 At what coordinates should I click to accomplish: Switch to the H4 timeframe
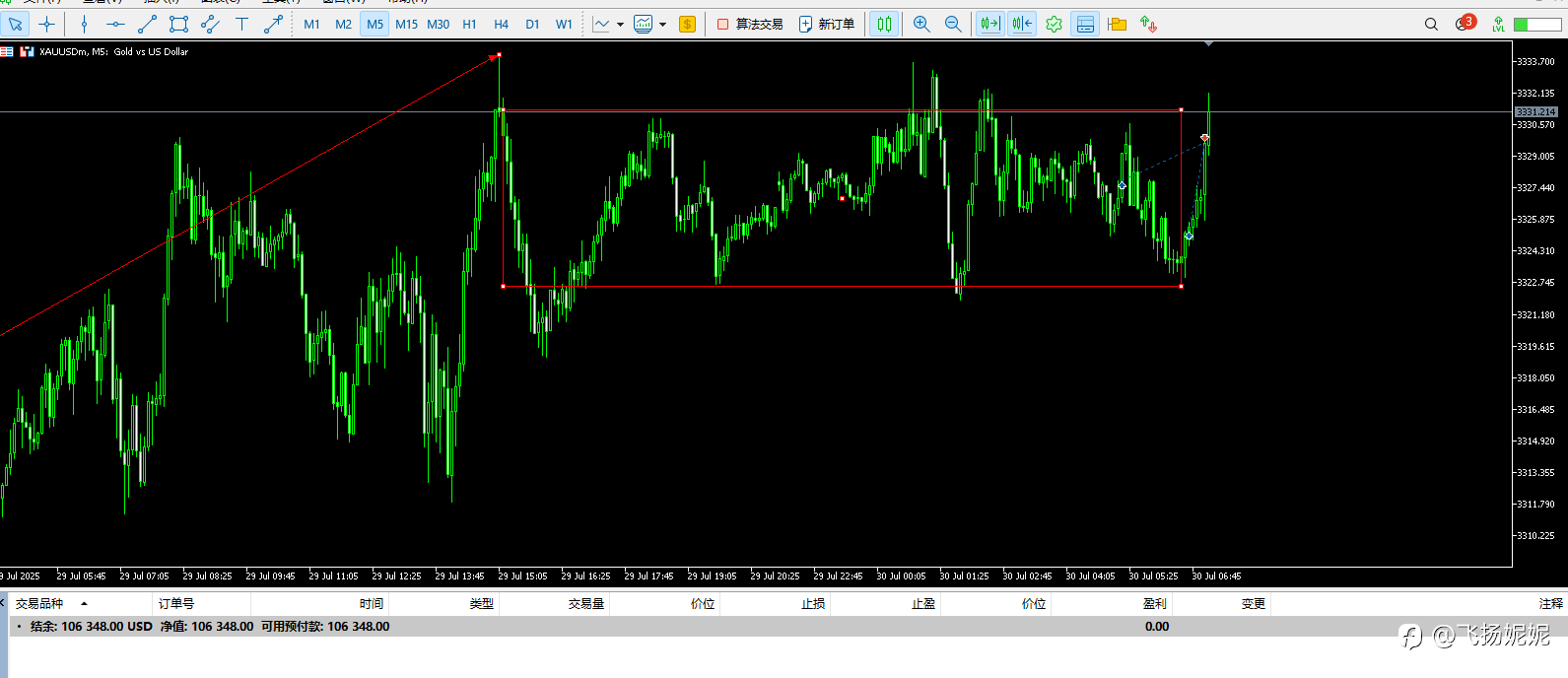click(x=501, y=24)
